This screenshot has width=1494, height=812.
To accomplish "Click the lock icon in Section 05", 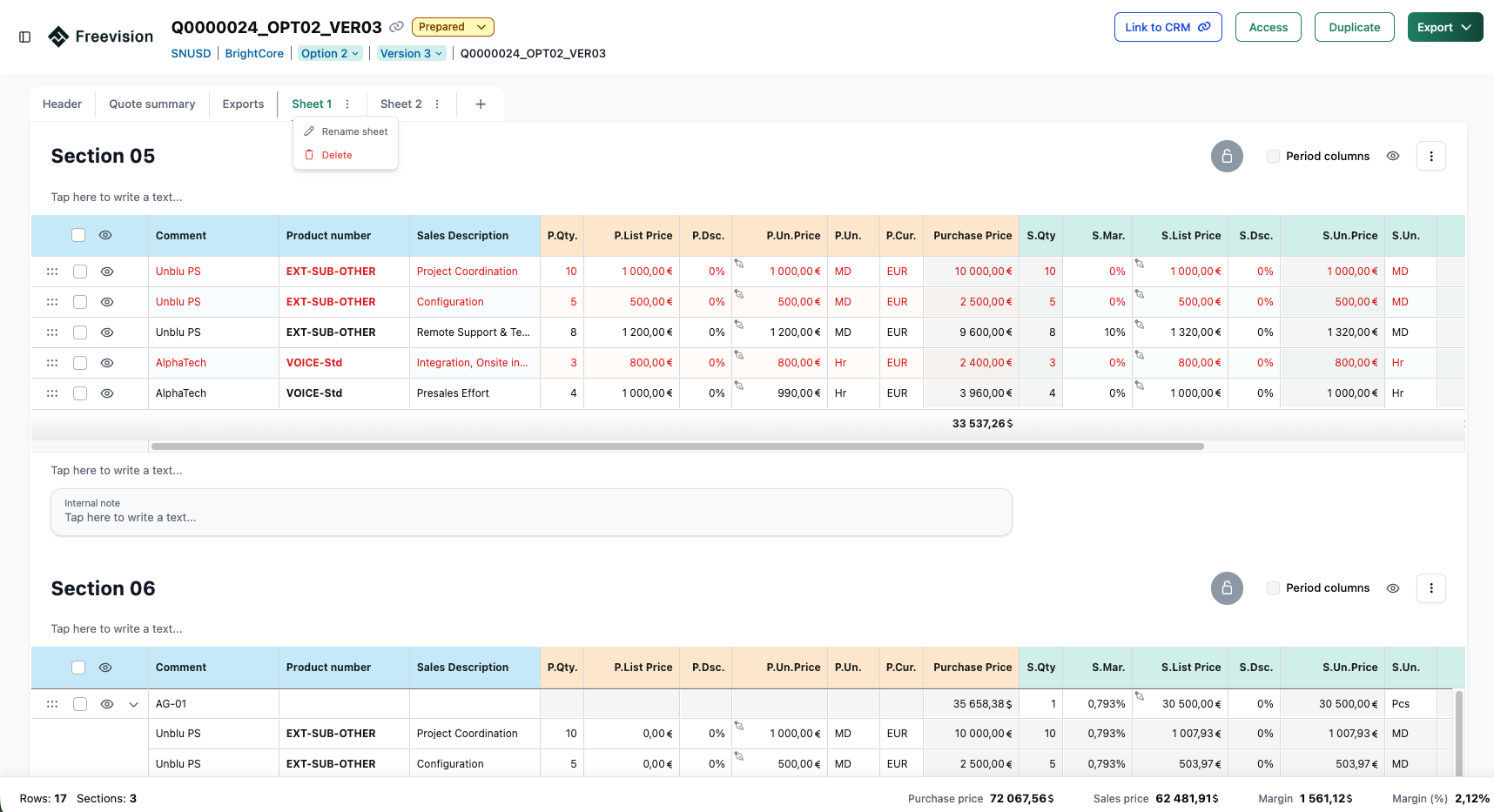I will coord(1226,157).
